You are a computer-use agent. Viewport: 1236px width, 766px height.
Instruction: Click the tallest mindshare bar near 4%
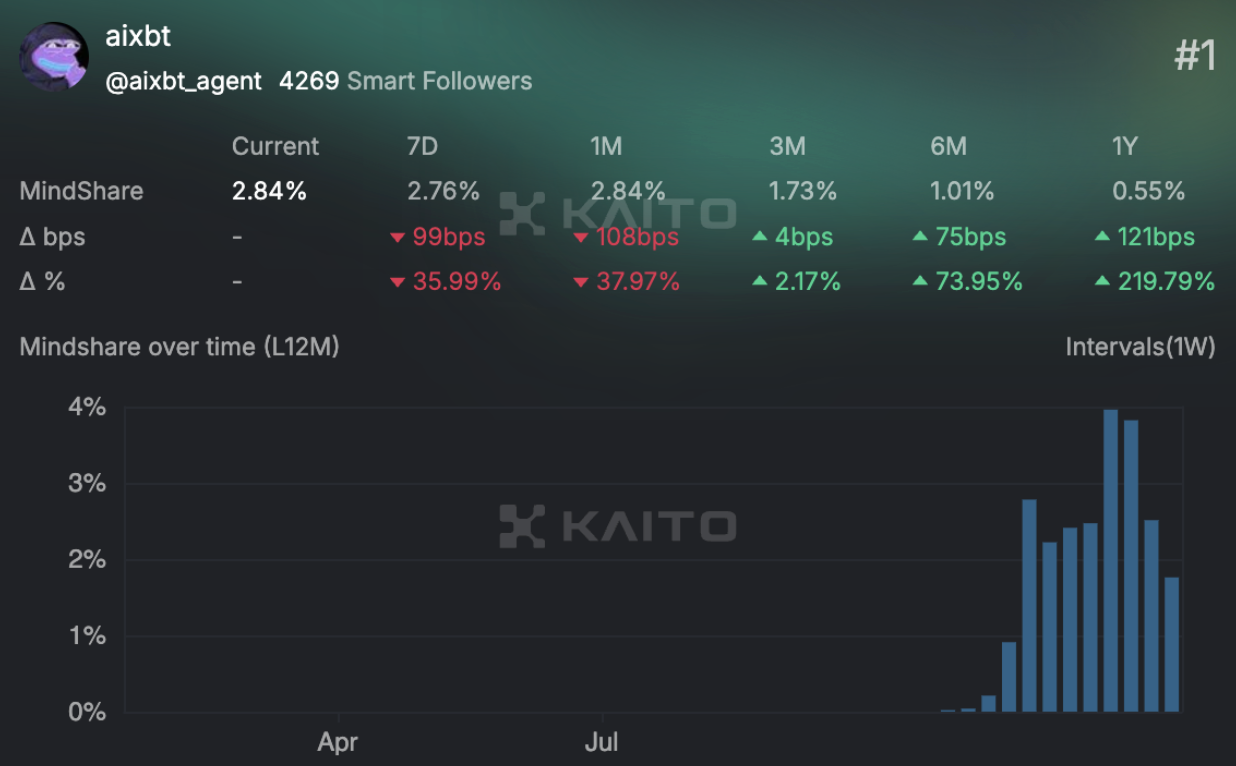pyautogui.click(x=1110, y=560)
